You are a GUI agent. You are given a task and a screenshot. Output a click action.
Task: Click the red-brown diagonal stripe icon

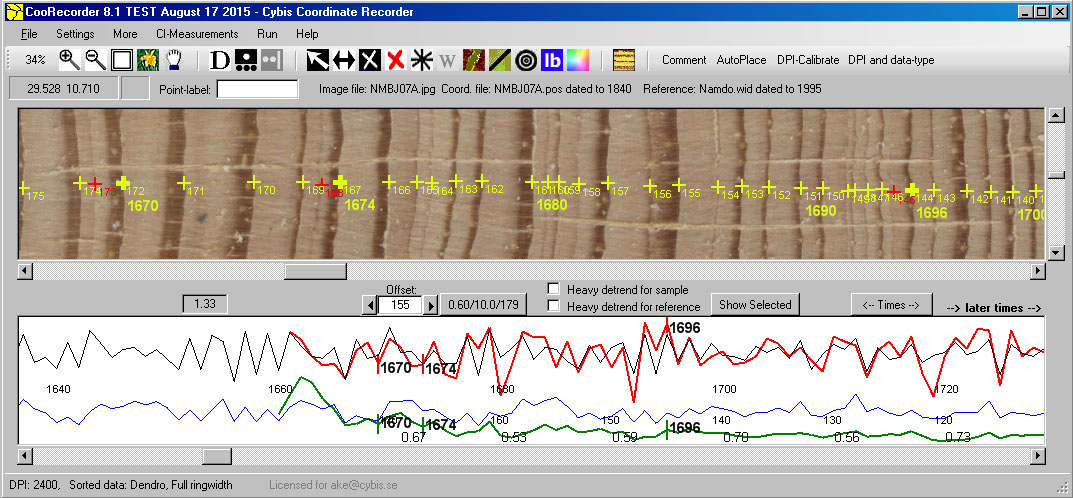(474, 60)
